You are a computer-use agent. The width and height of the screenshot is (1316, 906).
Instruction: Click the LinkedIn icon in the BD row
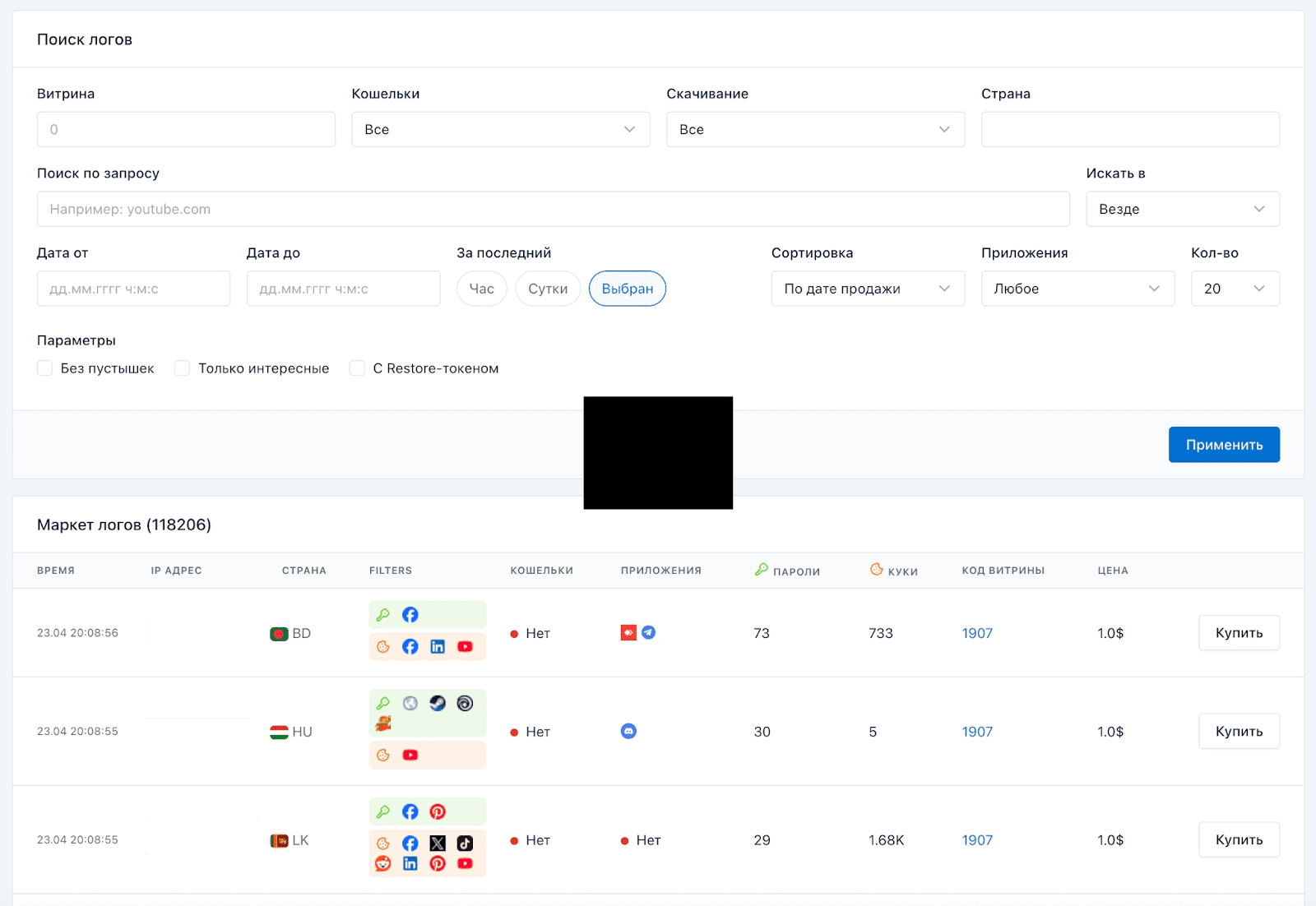point(438,646)
